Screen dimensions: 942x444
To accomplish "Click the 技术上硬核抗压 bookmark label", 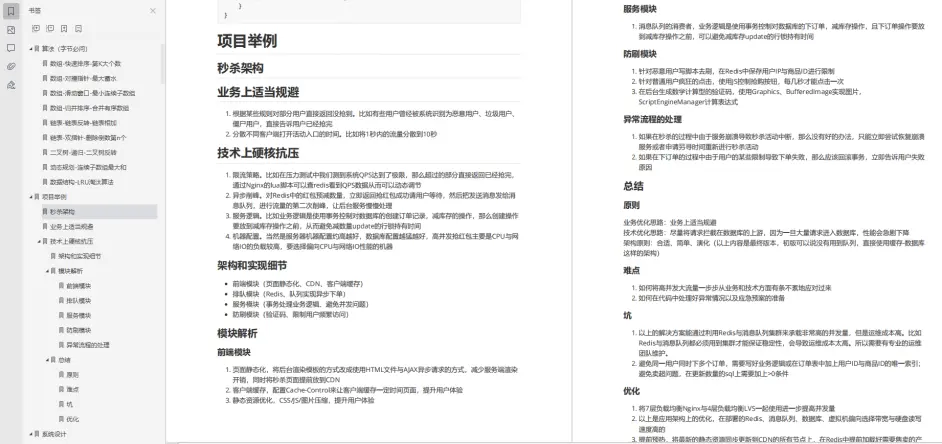I will [x=71, y=242].
